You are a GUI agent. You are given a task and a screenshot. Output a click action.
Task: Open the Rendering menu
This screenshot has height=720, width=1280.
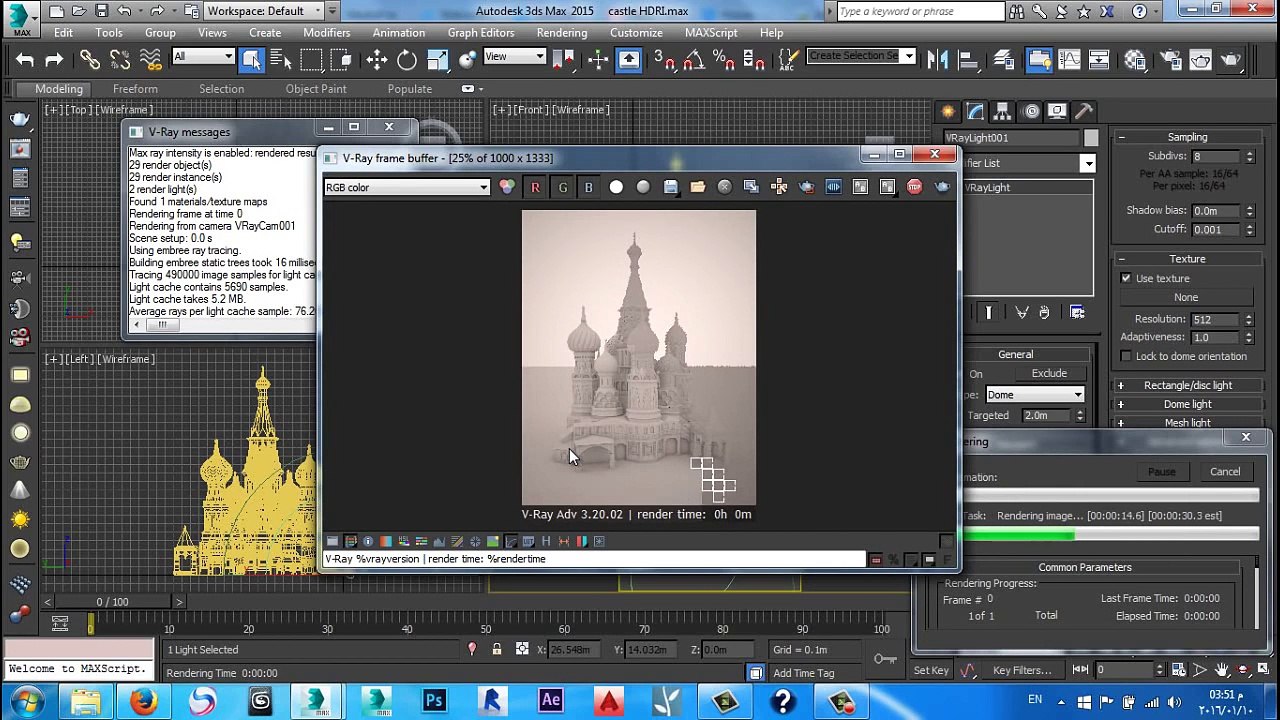tap(561, 32)
